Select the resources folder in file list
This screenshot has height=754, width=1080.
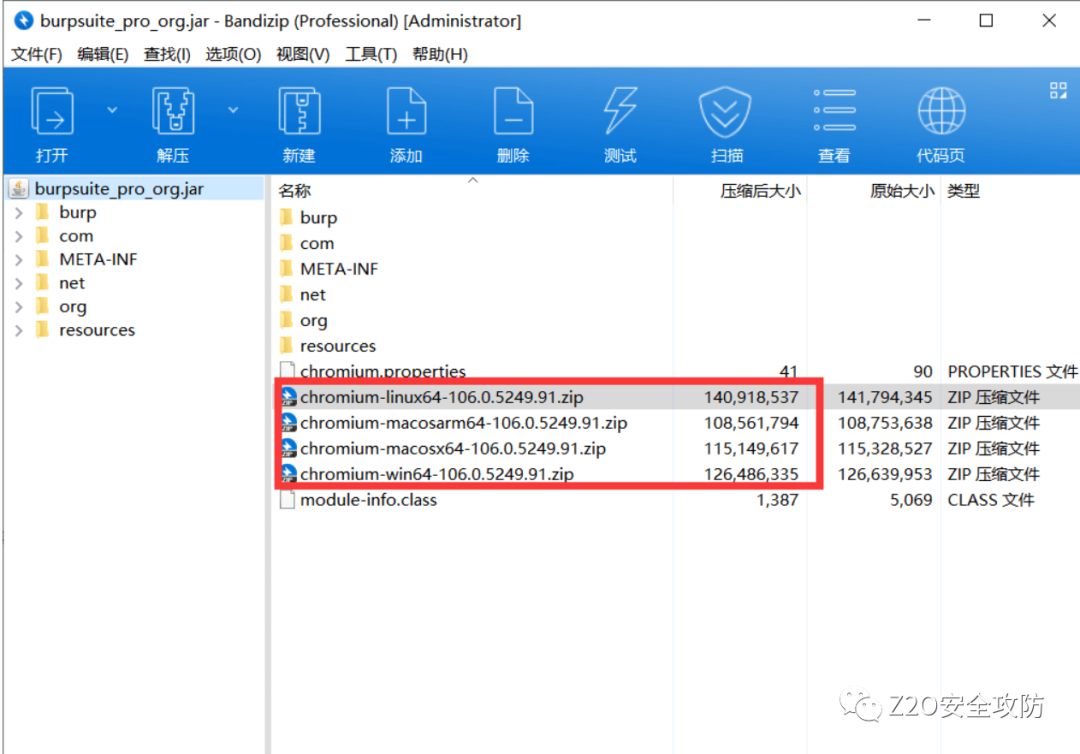338,346
